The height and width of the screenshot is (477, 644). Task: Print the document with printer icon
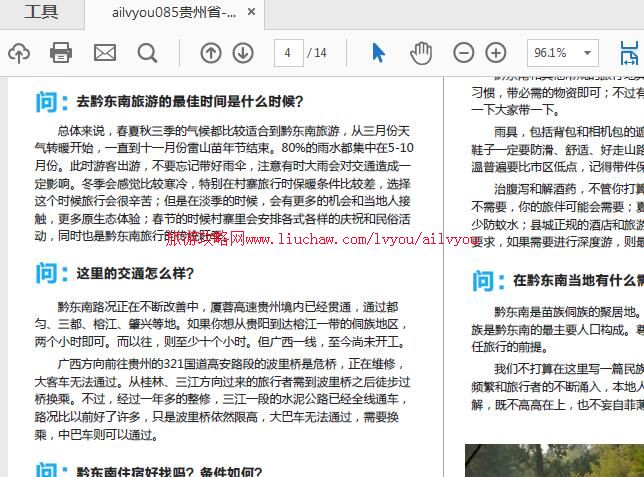(61, 53)
